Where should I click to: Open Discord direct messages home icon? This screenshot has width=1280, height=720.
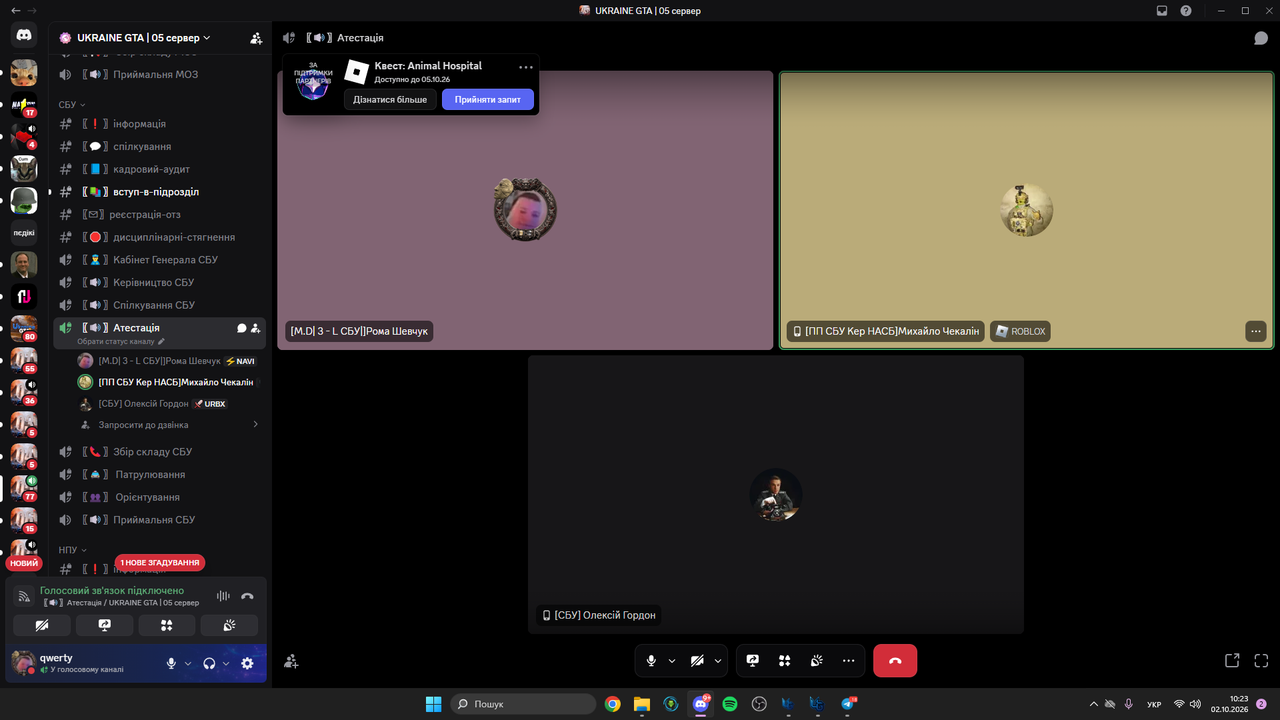tap(24, 35)
